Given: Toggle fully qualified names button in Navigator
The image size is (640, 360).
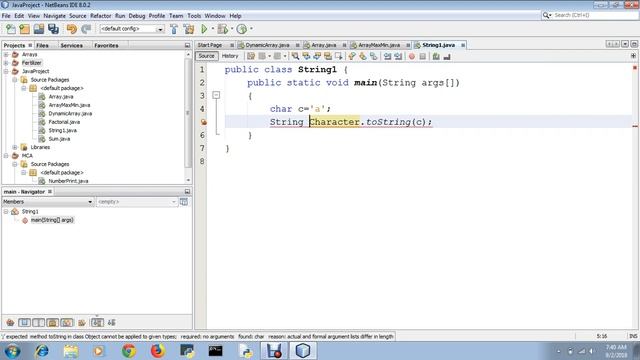Looking at the screenshot, I should pos(82,323).
